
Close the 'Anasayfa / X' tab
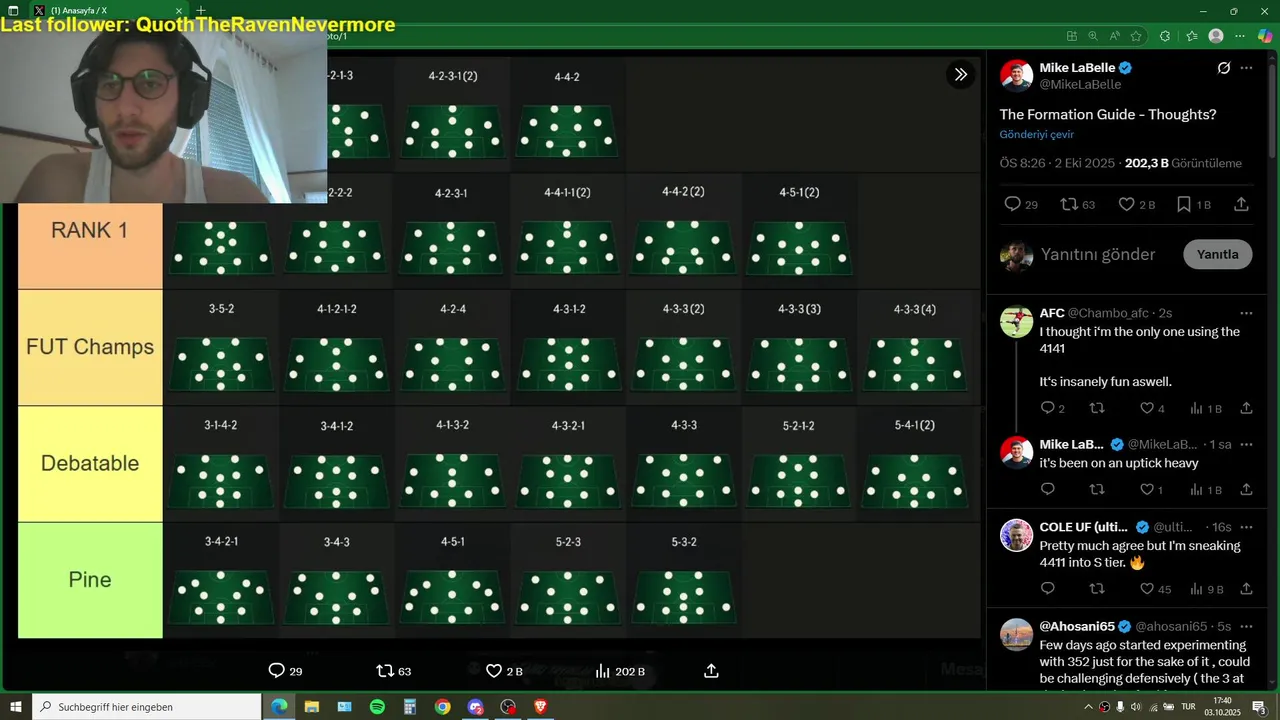click(179, 10)
